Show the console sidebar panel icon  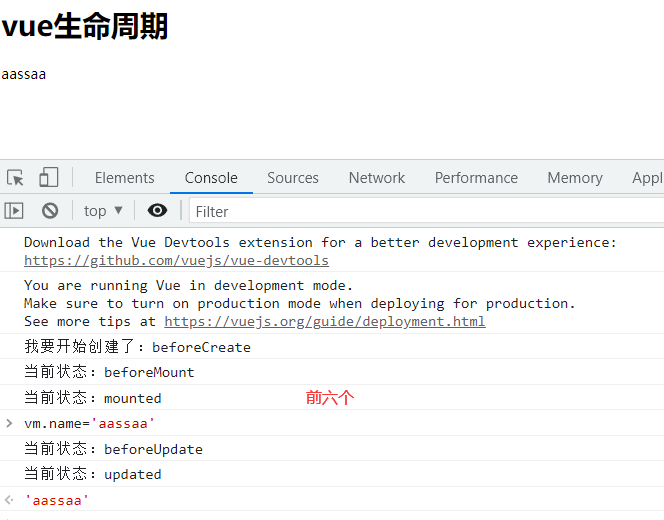pos(14,210)
